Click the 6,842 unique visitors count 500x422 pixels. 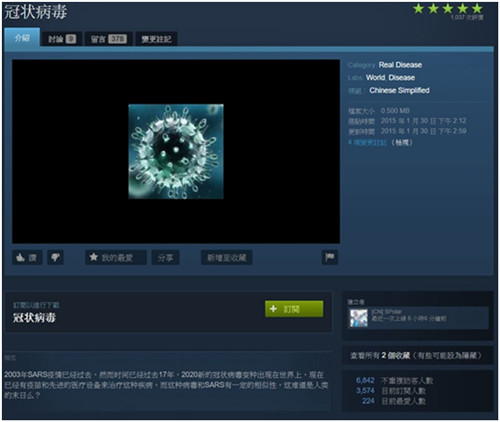pos(365,380)
